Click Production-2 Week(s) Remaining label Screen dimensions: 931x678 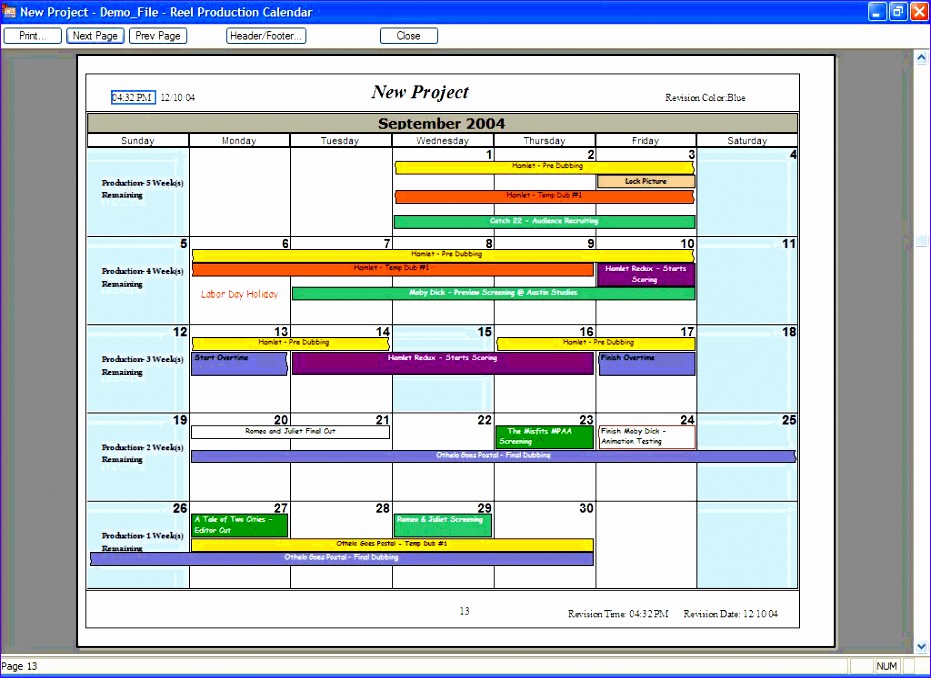(x=142, y=453)
